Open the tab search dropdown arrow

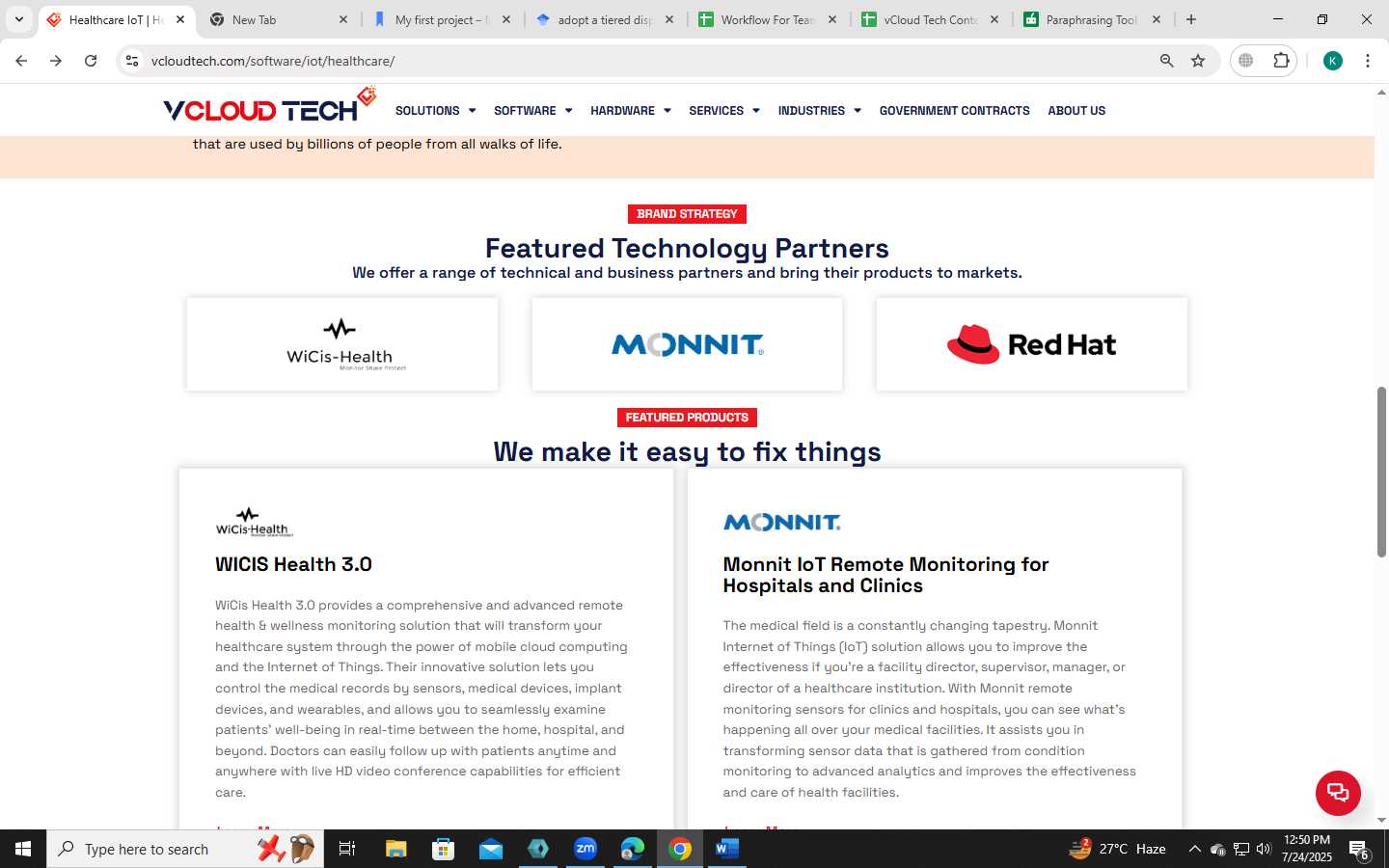click(18, 19)
